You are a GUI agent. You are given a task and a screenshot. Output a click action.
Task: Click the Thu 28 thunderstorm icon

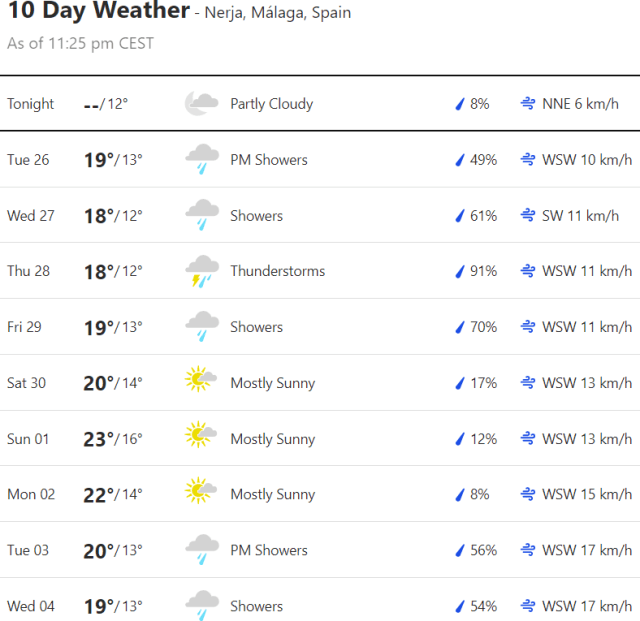pyautogui.click(x=202, y=271)
